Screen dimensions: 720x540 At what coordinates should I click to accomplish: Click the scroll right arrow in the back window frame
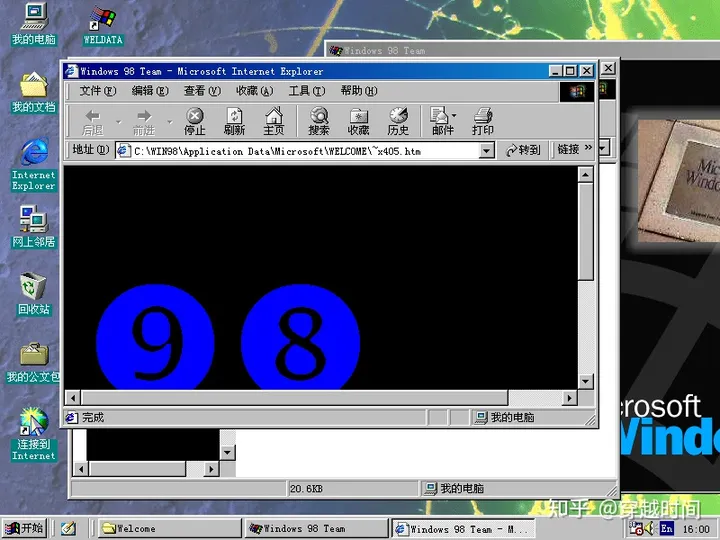point(211,469)
